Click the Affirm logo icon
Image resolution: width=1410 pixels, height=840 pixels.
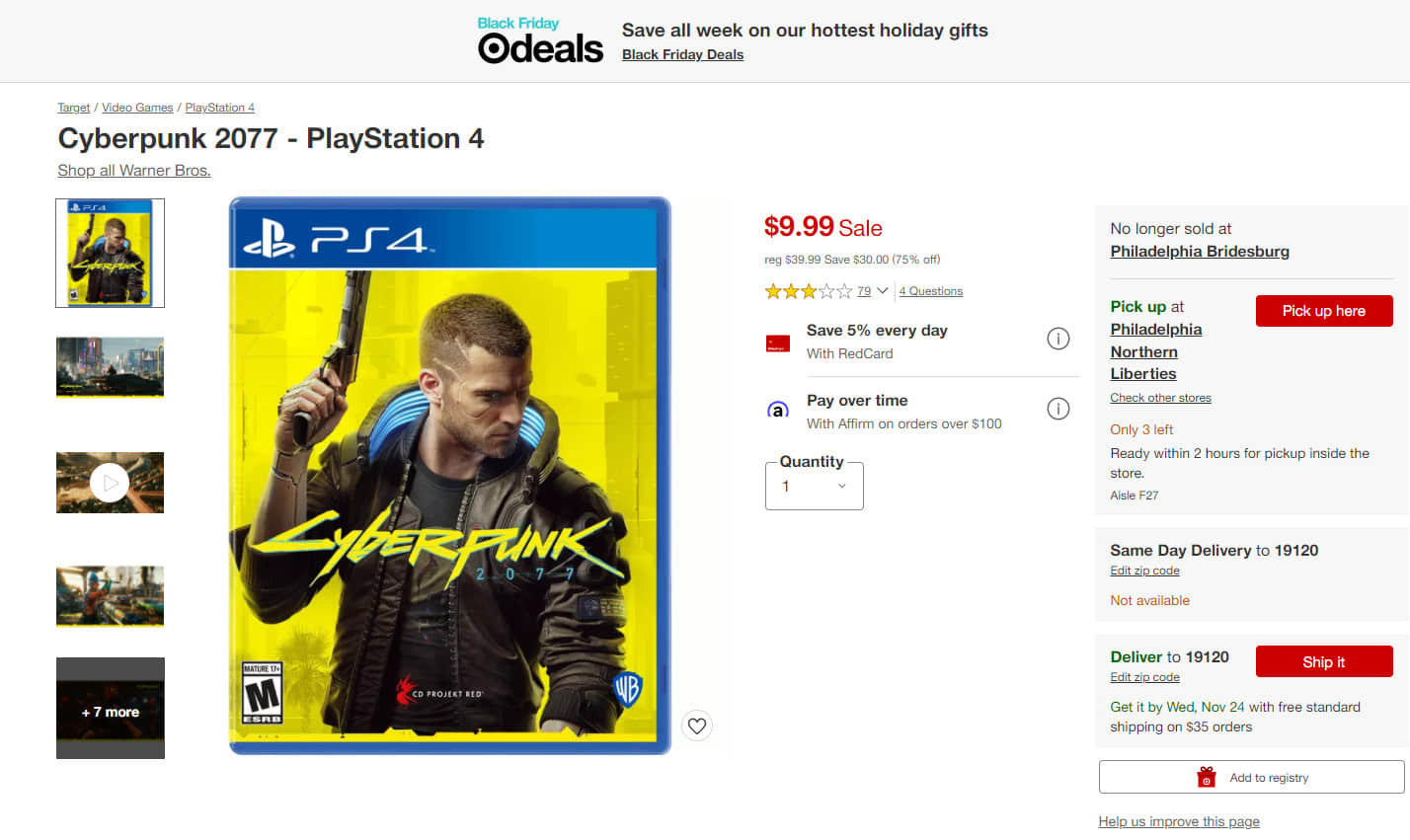tap(778, 410)
